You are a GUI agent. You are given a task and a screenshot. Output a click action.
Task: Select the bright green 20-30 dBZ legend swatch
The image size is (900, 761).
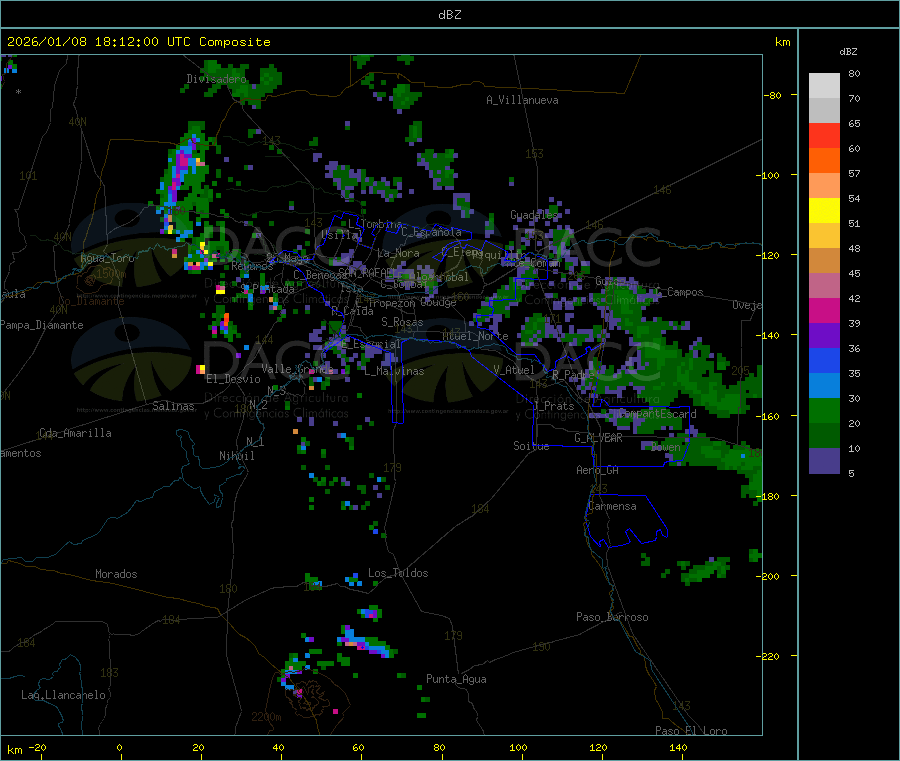pos(824,410)
